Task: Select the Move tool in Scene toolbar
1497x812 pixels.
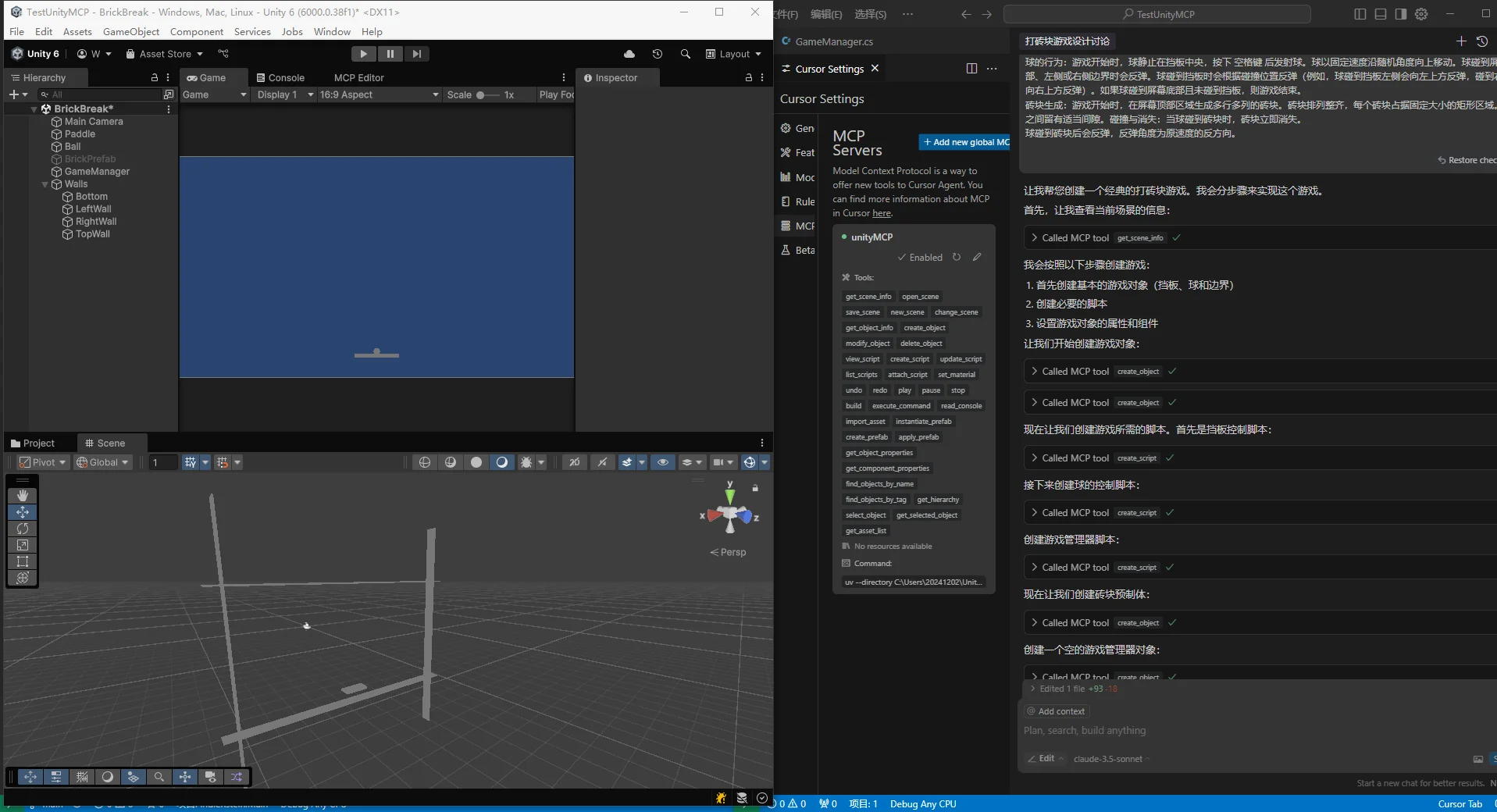Action: [x=23, y=512]
